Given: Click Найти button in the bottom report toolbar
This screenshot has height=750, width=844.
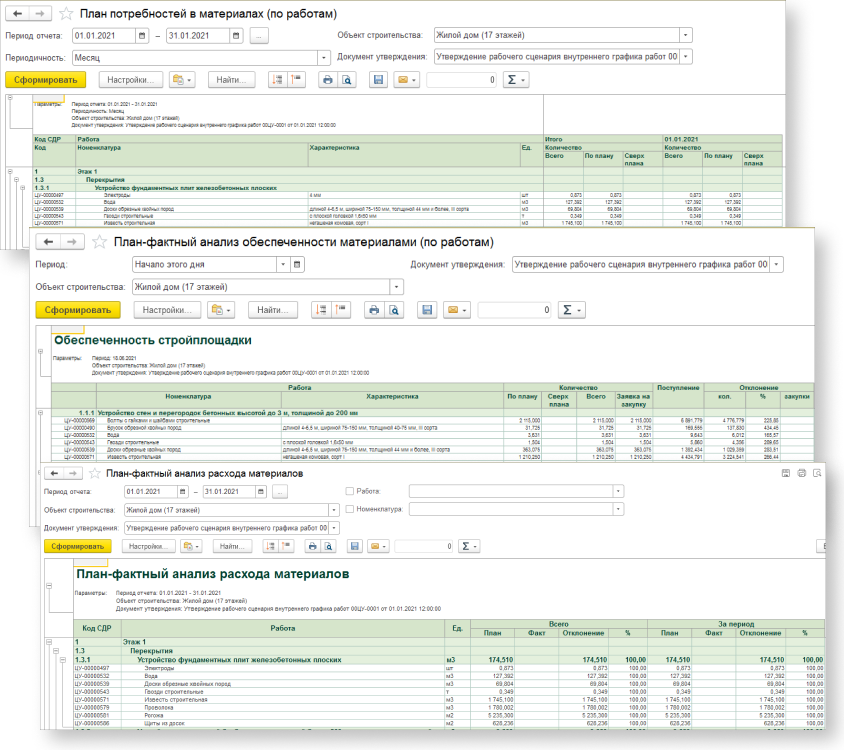Looking at the screenshot, I should 233,546.
